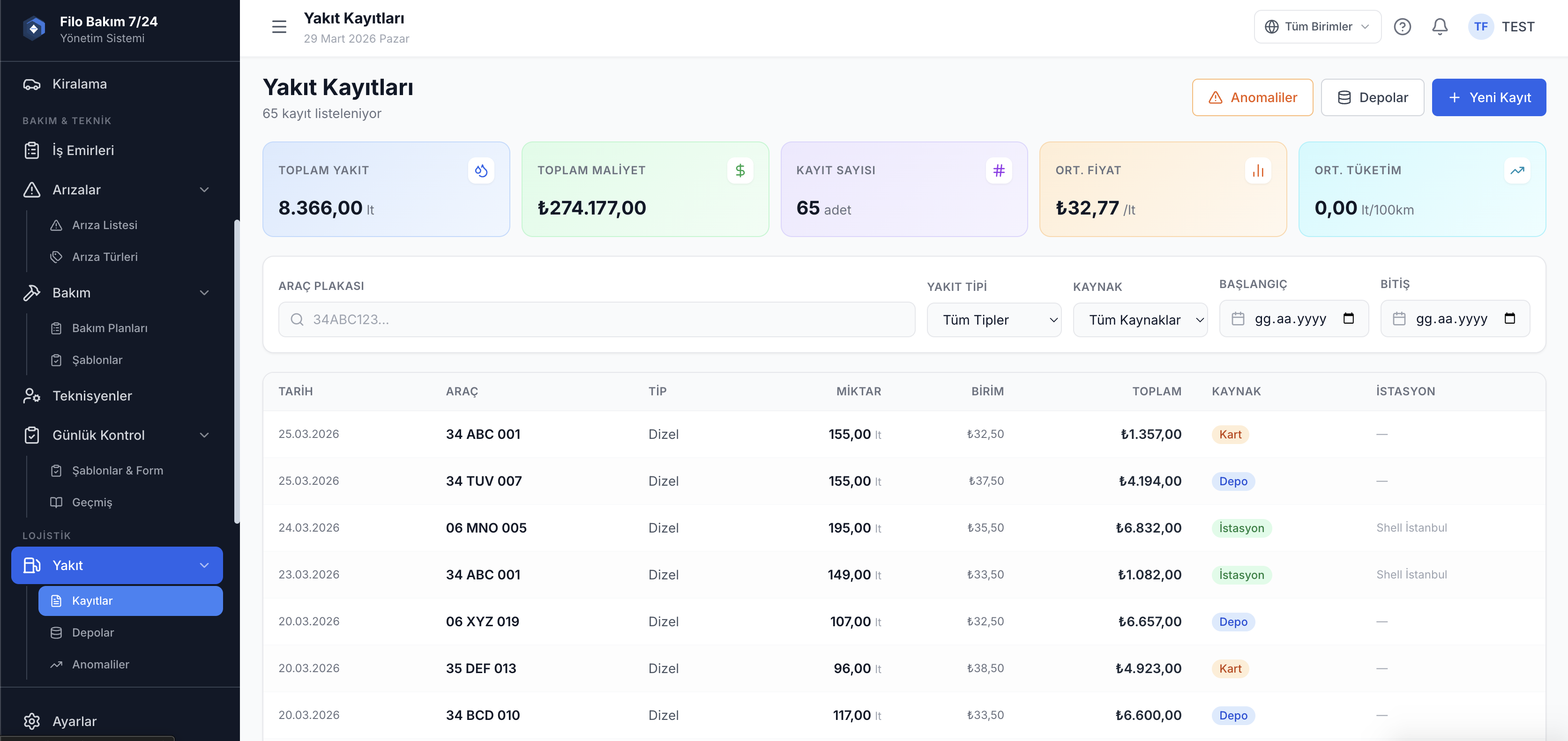This screenshot has width=1568, height=741.
Task: Click the hash icon on Kayıt Sayısı card
Action: click(998, 170)
